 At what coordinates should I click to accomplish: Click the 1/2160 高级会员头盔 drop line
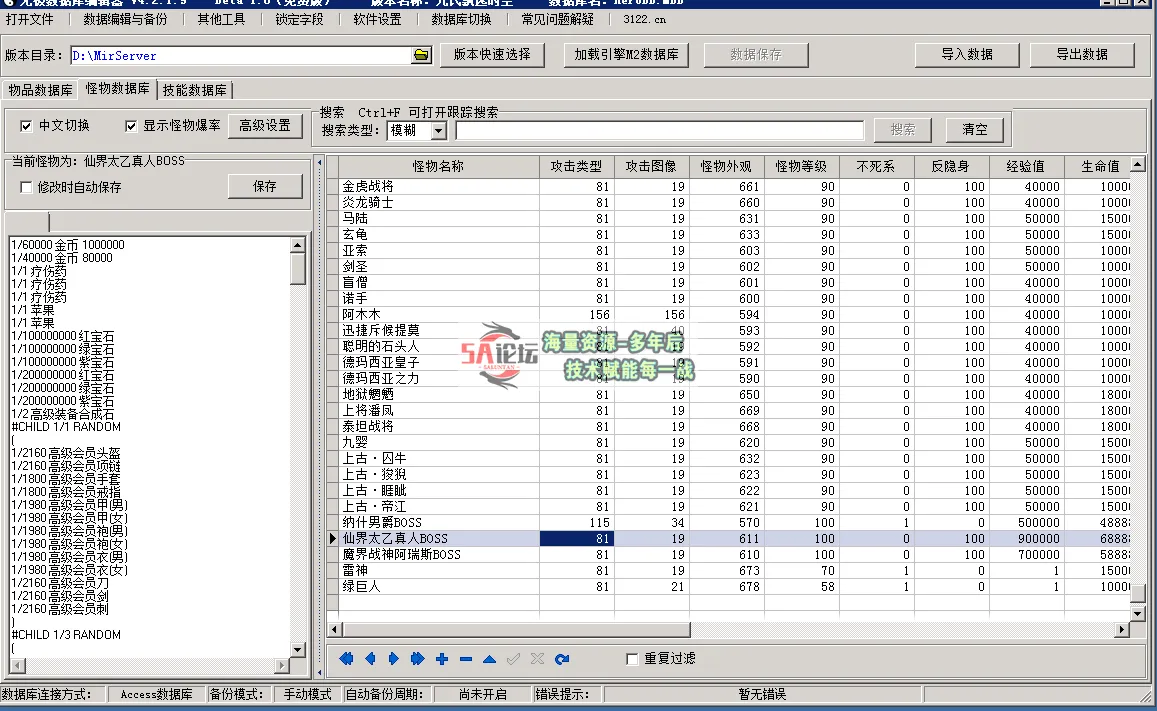(x=66, y=453)
